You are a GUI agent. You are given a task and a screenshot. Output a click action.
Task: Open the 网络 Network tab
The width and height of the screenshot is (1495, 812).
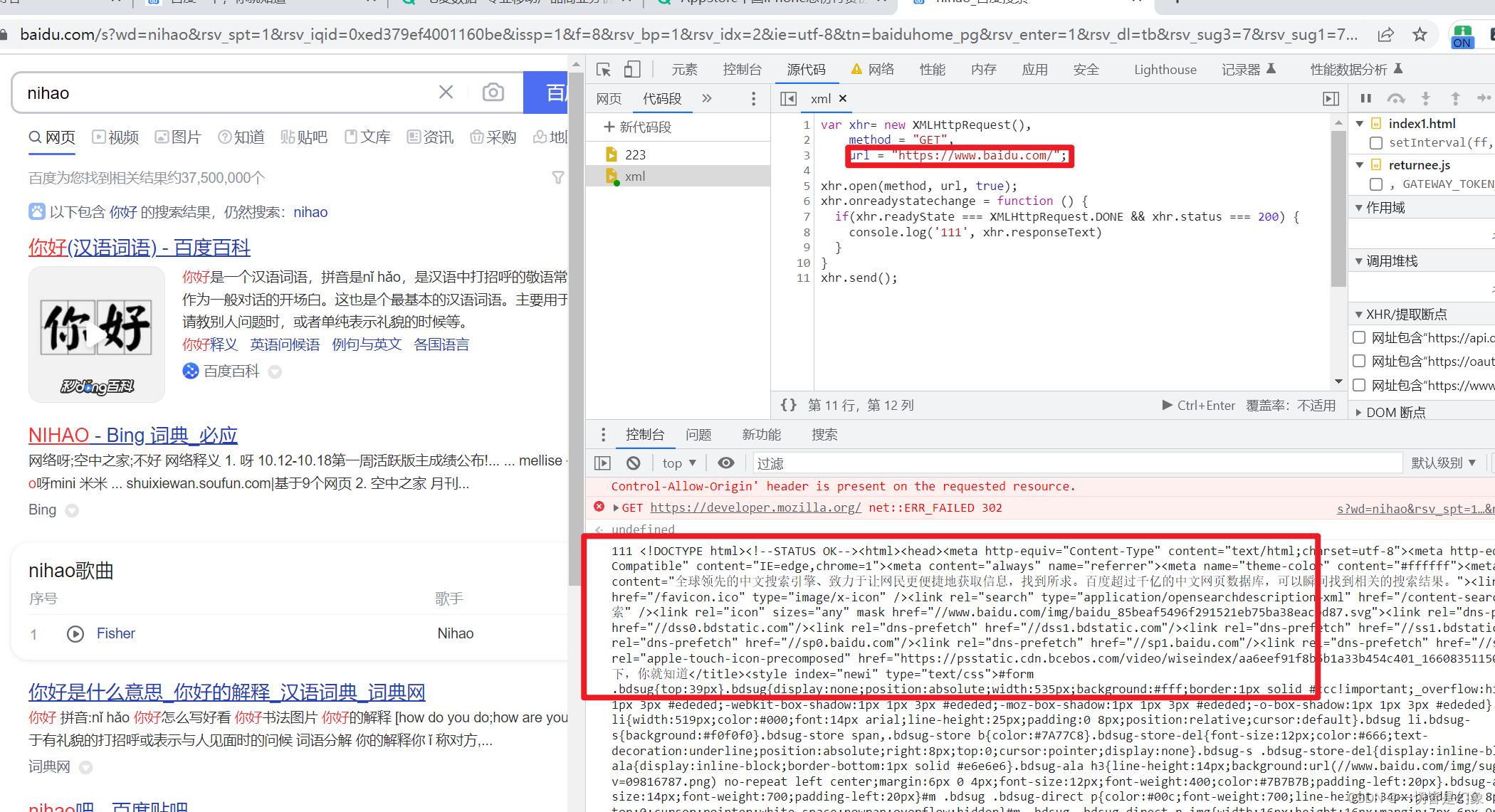[x=873, y=69]
